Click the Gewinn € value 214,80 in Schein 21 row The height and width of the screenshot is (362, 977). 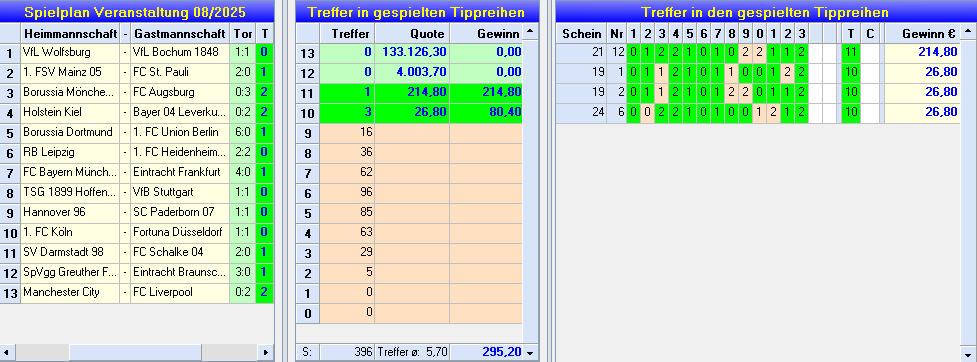(922, 53)
